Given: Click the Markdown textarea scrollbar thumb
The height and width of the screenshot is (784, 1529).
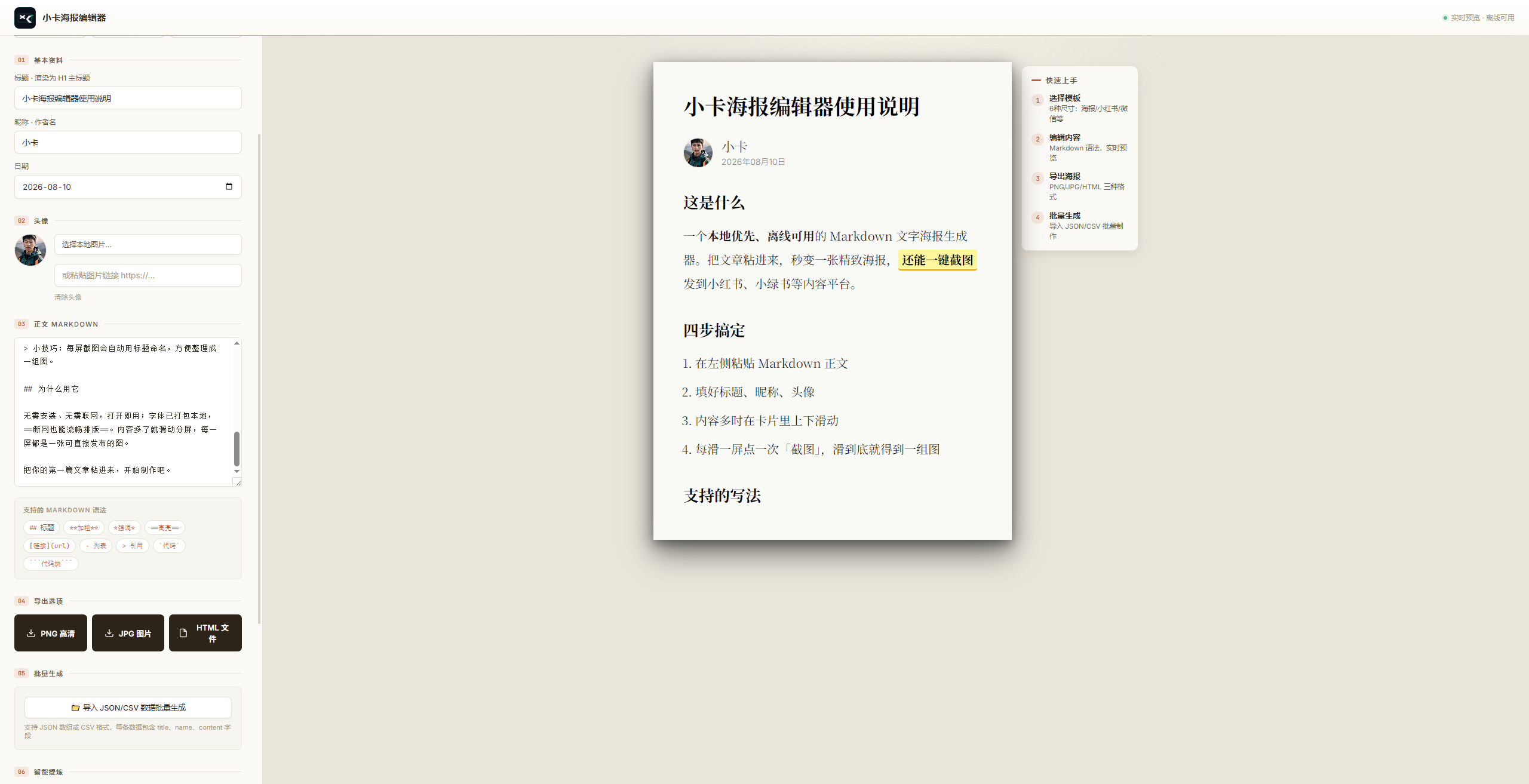Looking at the screenshot, I should point(237,448).
